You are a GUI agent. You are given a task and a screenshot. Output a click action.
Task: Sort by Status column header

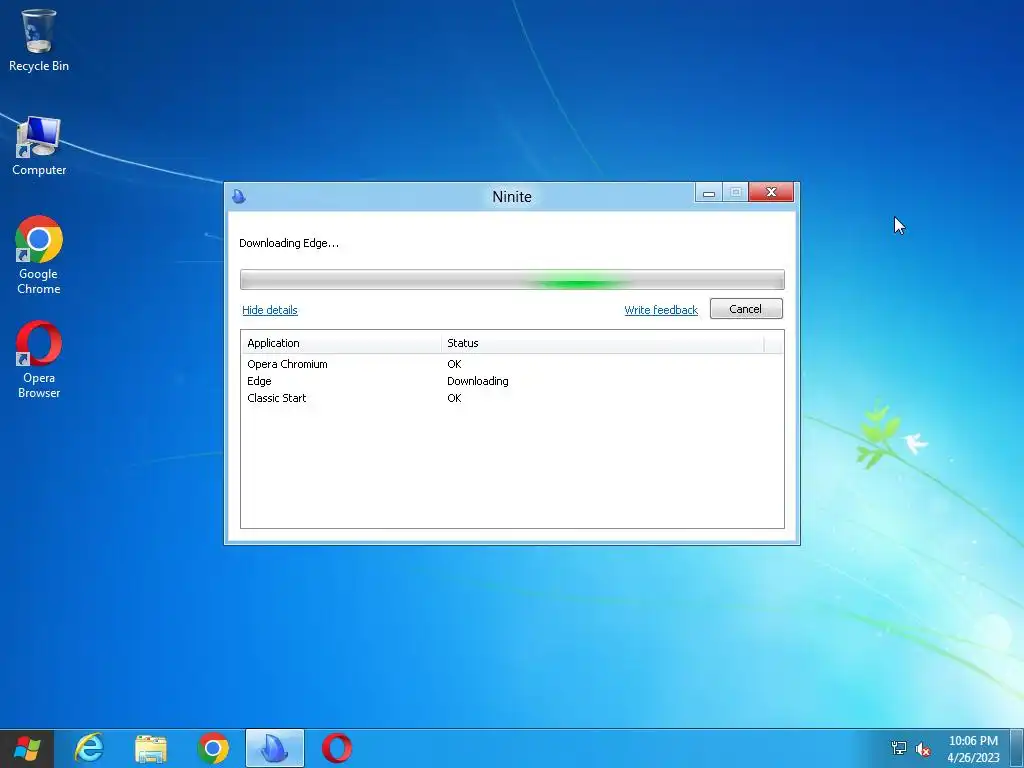[602, 343]
